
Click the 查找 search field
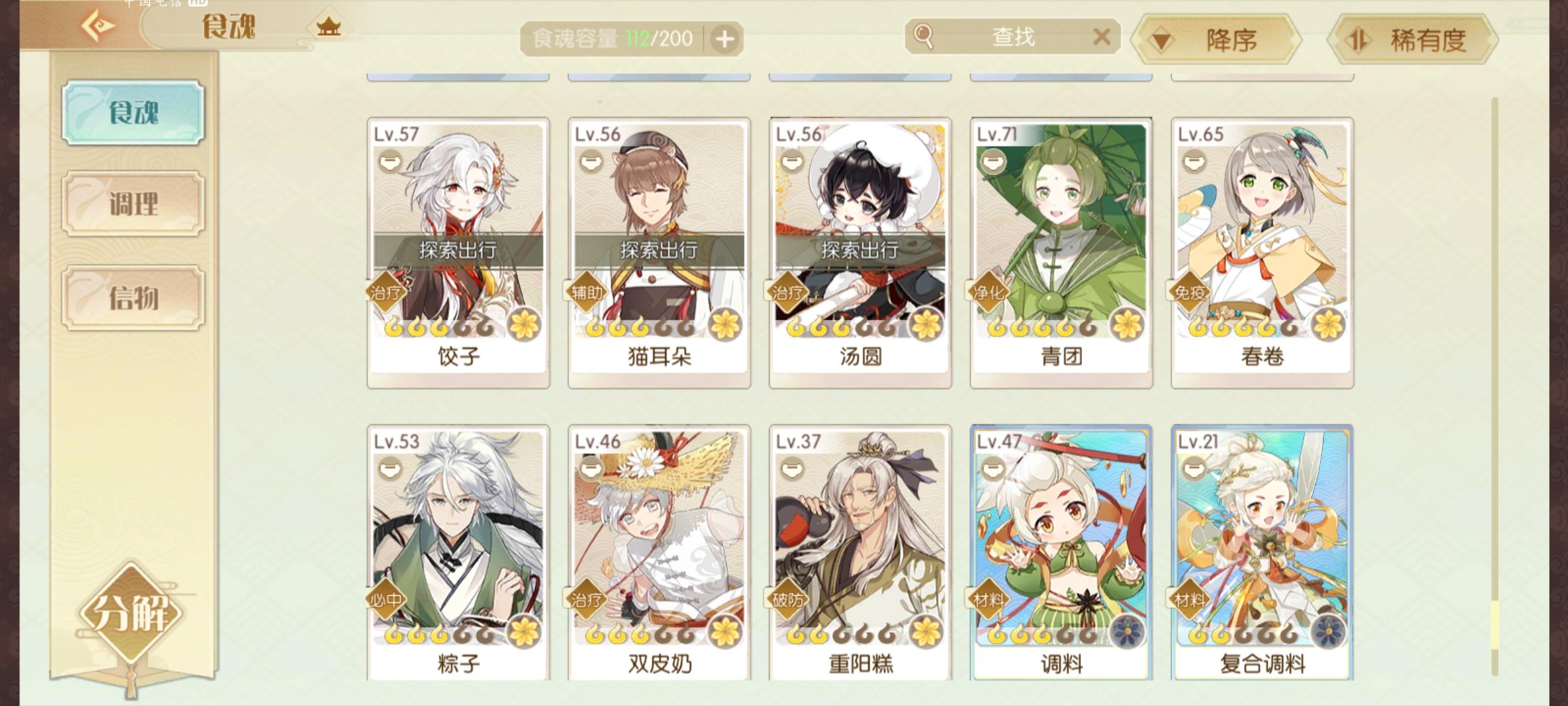click(x=1013, y=37)
